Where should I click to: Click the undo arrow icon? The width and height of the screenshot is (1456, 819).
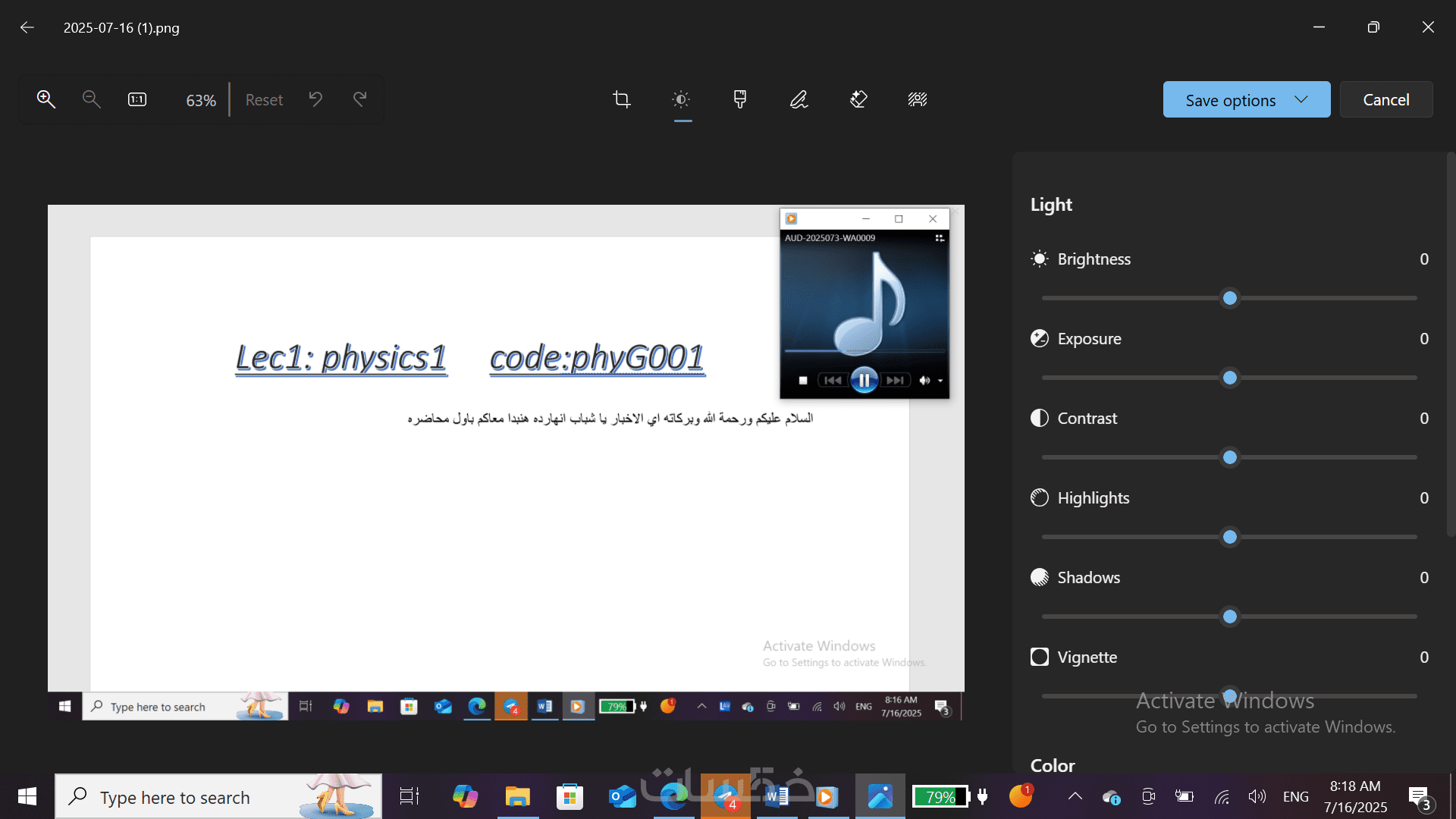[315, 99]
